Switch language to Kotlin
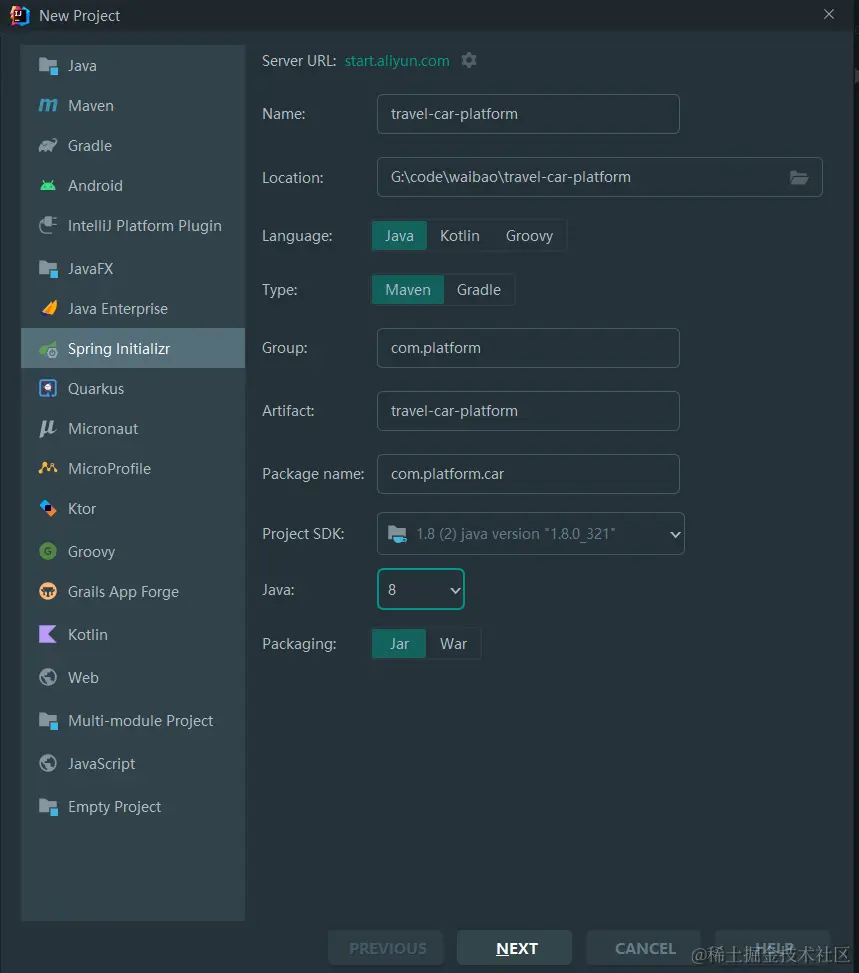 (x=460, y=236)
